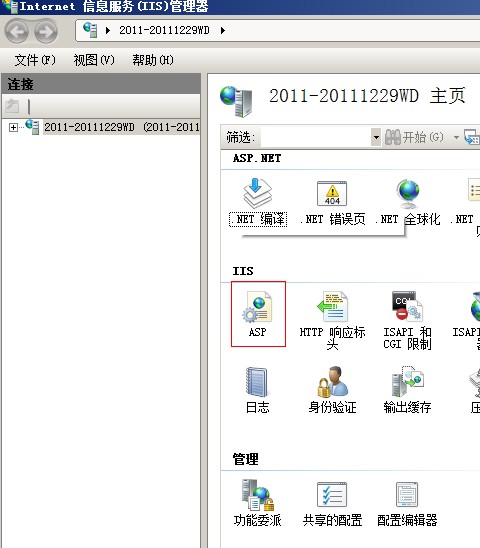Open the 输出缓存 icon
The image size is (480, 548).
407,382
